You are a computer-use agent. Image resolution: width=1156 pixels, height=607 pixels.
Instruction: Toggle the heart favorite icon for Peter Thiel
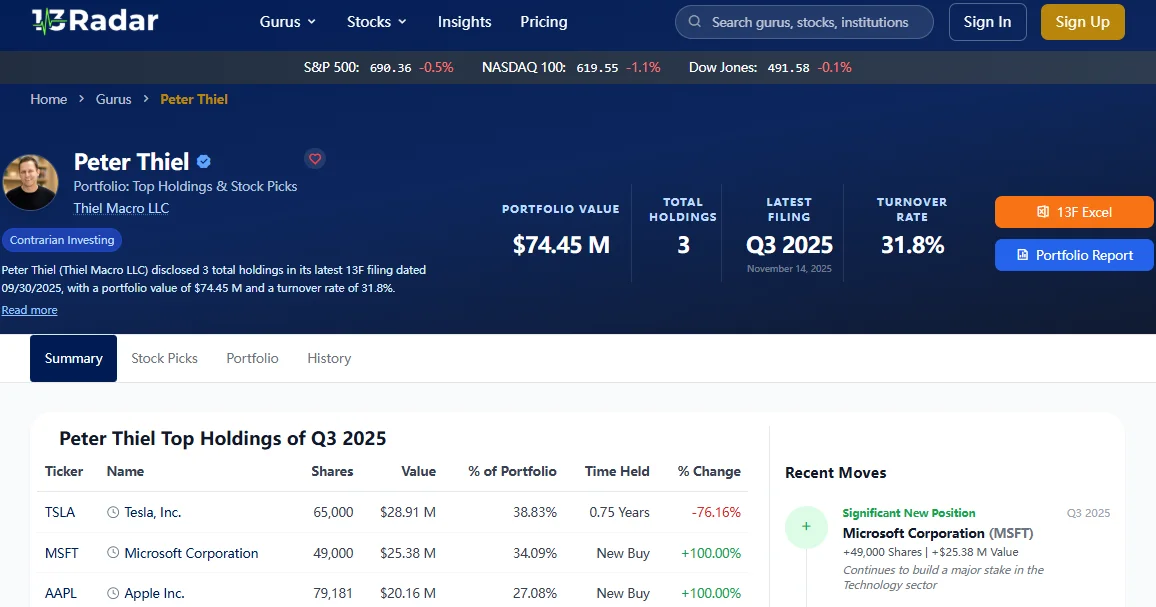coord(315,159)
